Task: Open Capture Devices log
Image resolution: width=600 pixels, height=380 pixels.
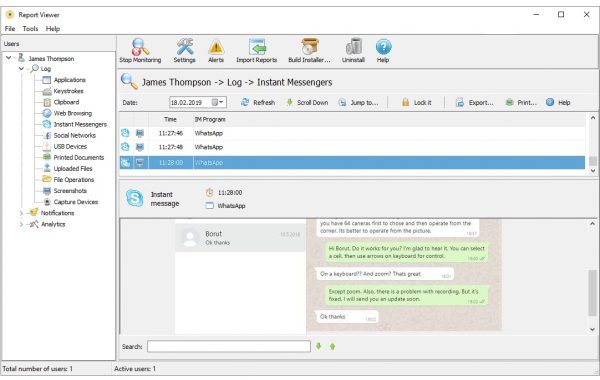Action: pyautogui.click(x=75, y=202)
